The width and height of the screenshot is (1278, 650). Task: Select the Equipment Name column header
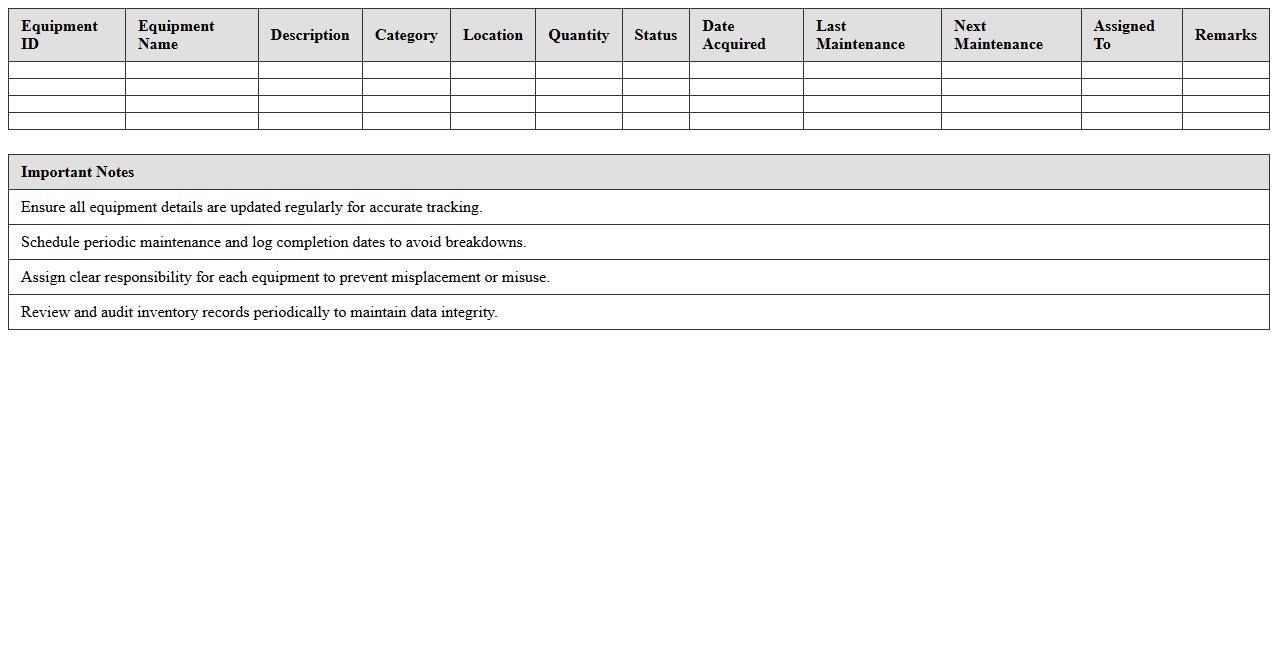[176, 35]
